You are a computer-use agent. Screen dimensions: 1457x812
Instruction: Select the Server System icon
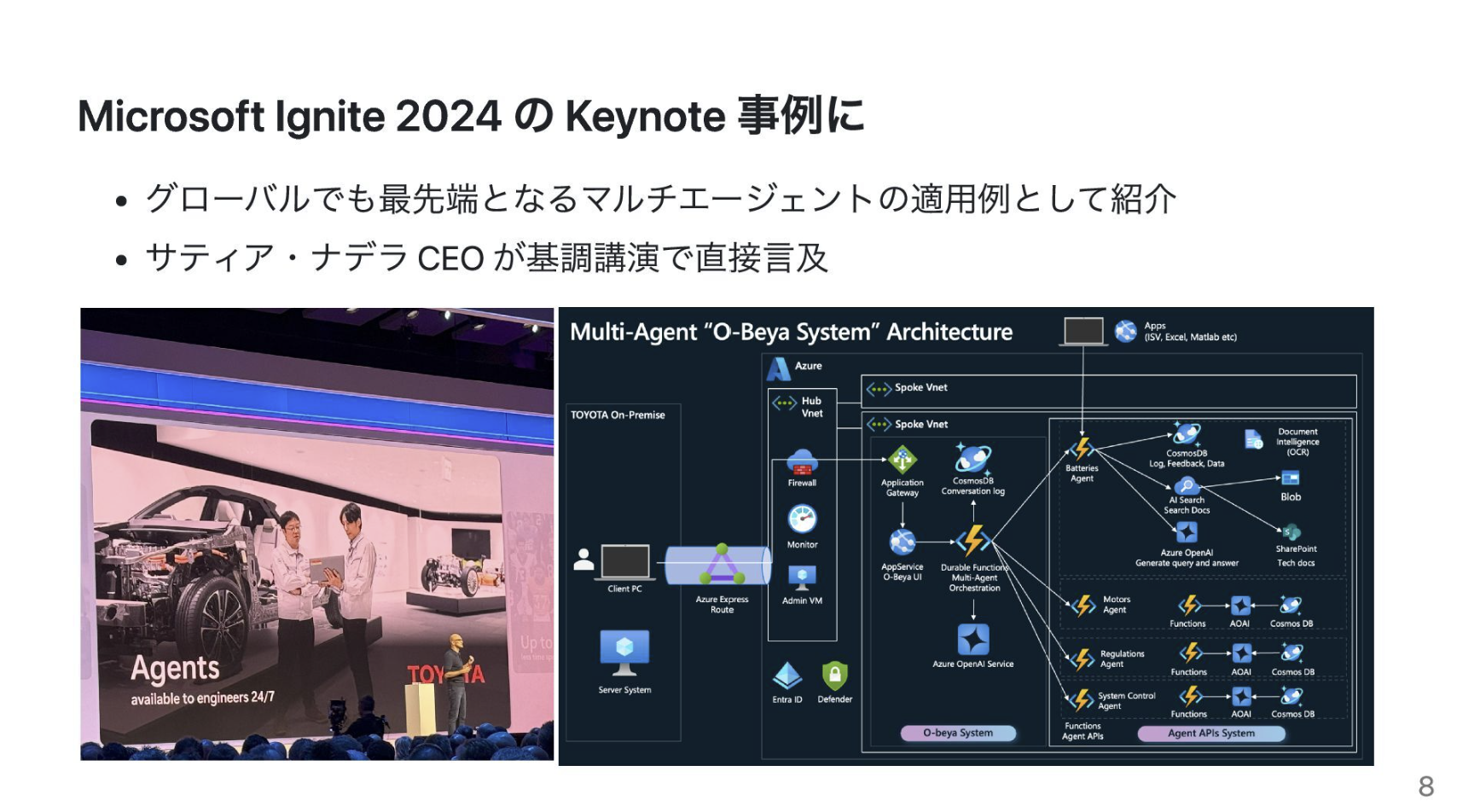point(624,653)
